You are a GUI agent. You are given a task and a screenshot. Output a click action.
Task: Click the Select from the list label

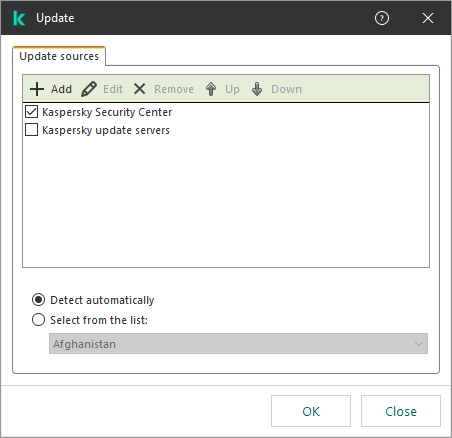99,320
